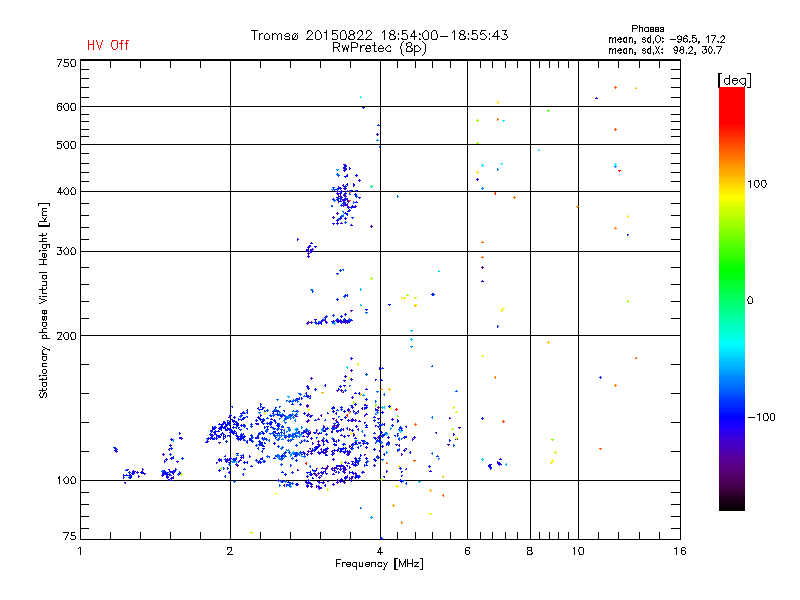The width and height of the screenshot is (800, 600).
Task: Click the x-axis '1' tick label
Action: (80, 551)
